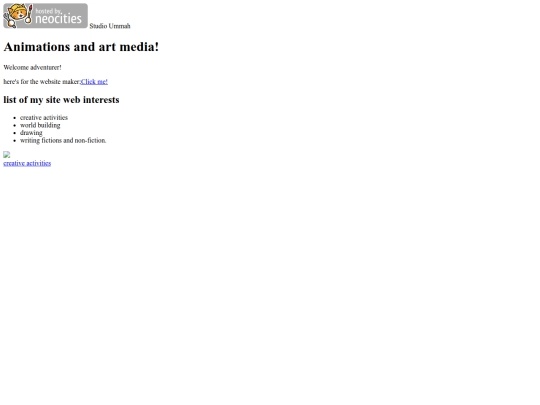Click the 'Animations and art media!' heading
The width and height of the screenshot is (540, 405).
tap(81, 46)
